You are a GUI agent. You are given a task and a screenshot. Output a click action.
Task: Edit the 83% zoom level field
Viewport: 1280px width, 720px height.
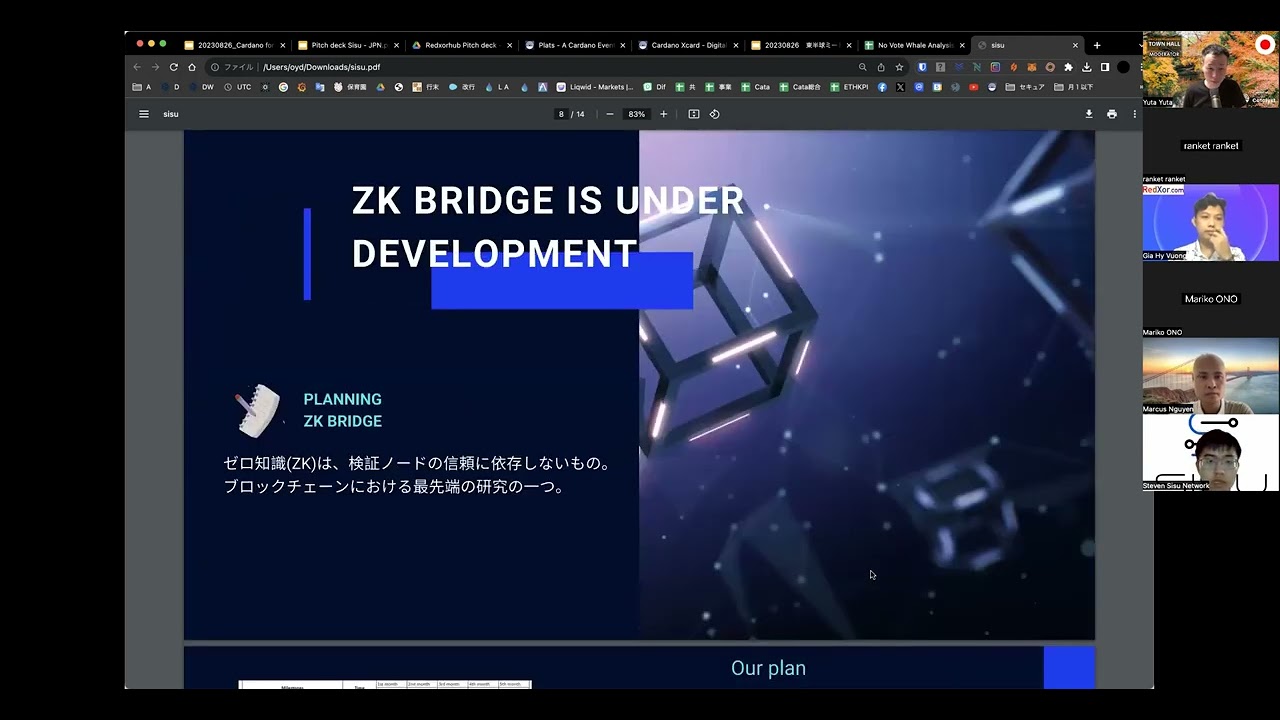637,114
